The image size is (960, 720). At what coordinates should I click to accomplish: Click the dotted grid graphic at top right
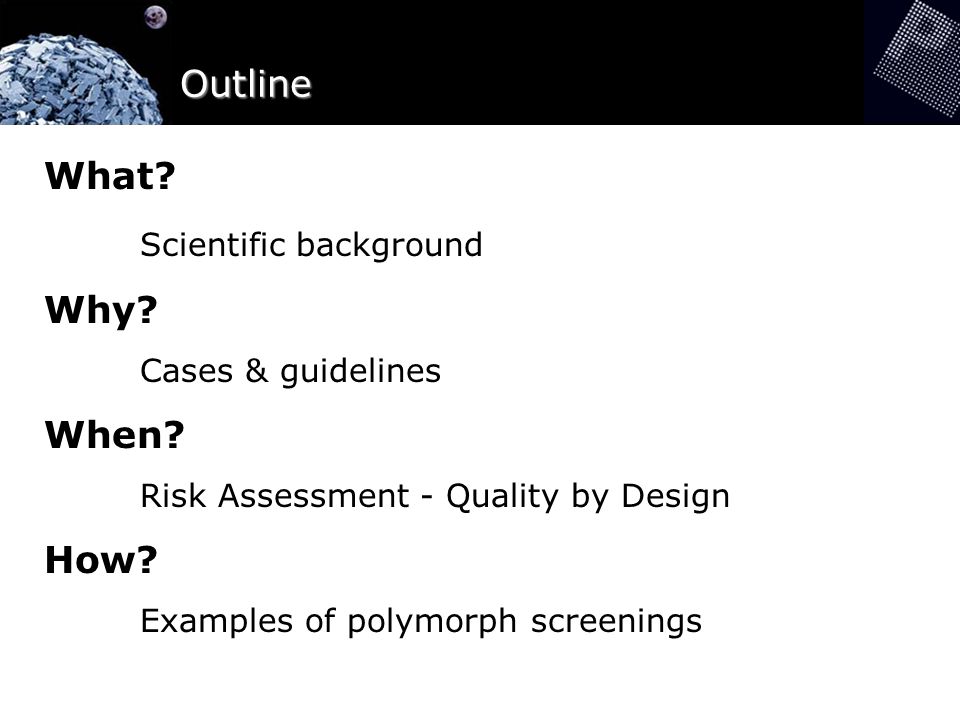point(917,58)
